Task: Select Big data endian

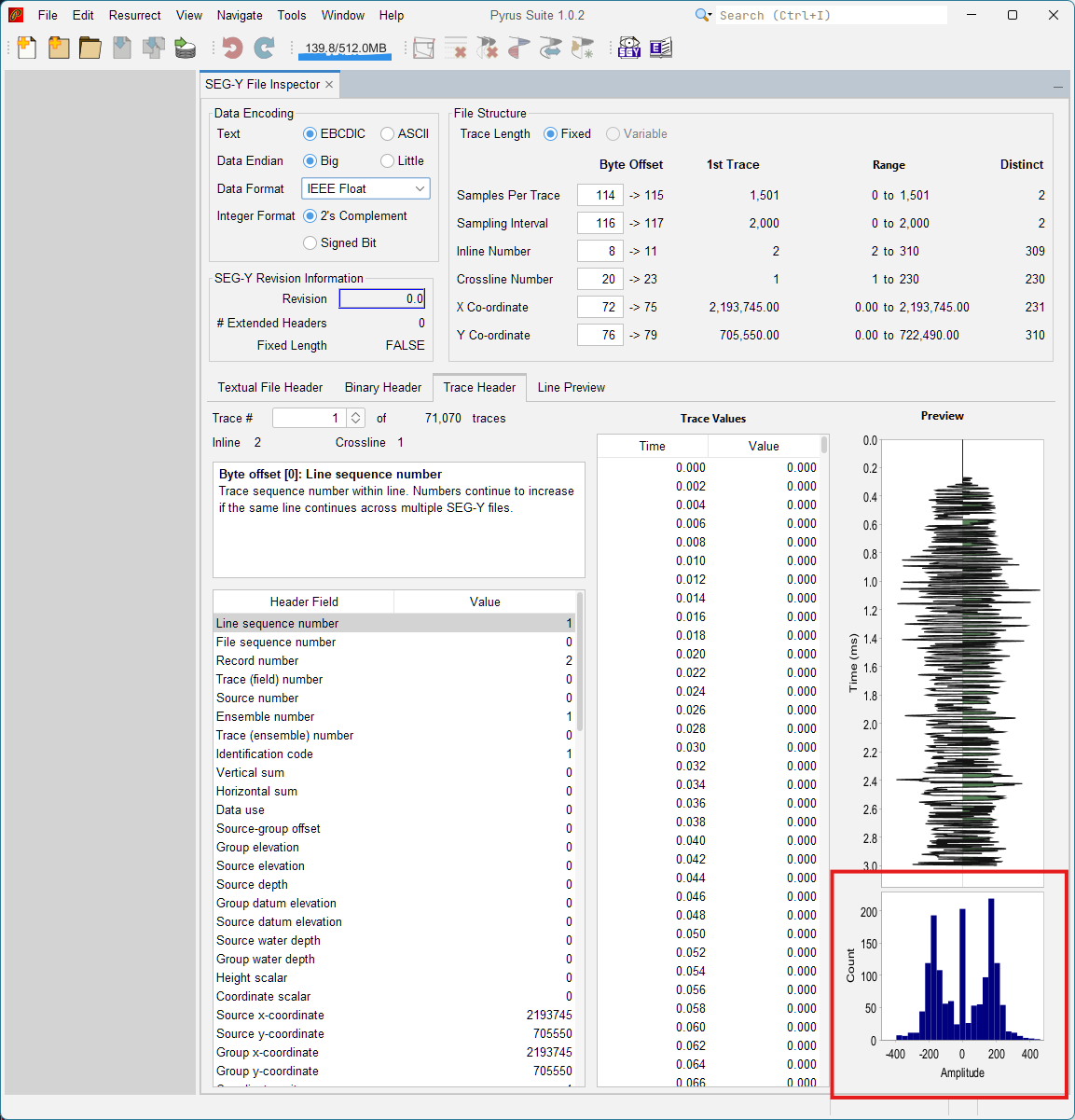Action: click(322, 160)
